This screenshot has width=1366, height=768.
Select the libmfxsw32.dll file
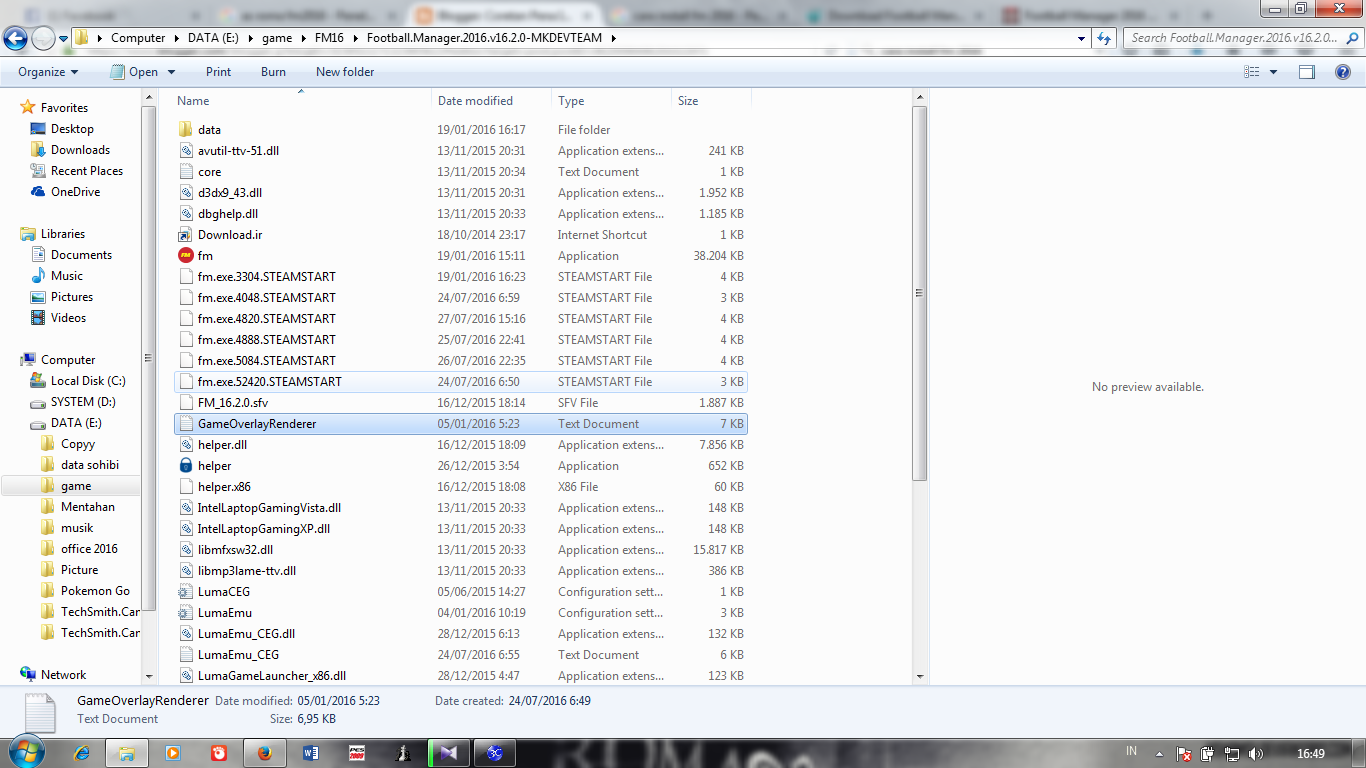click(x=235, y=550)
